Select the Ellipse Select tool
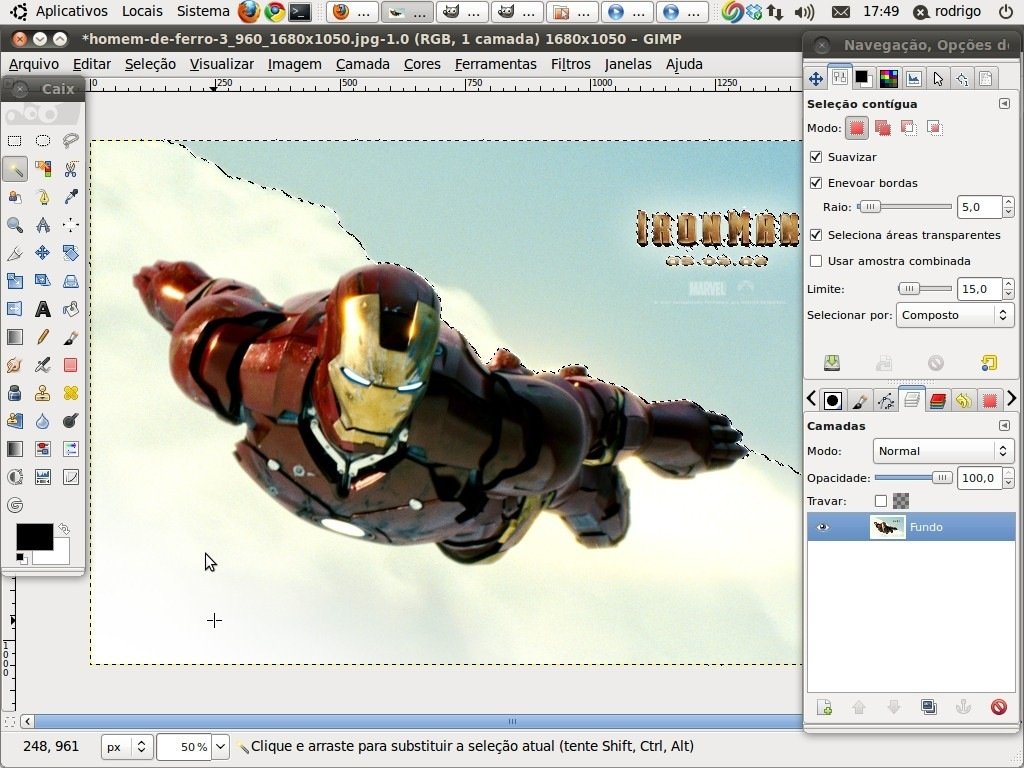Screen dimensions: 1024x768 (42, 140)
